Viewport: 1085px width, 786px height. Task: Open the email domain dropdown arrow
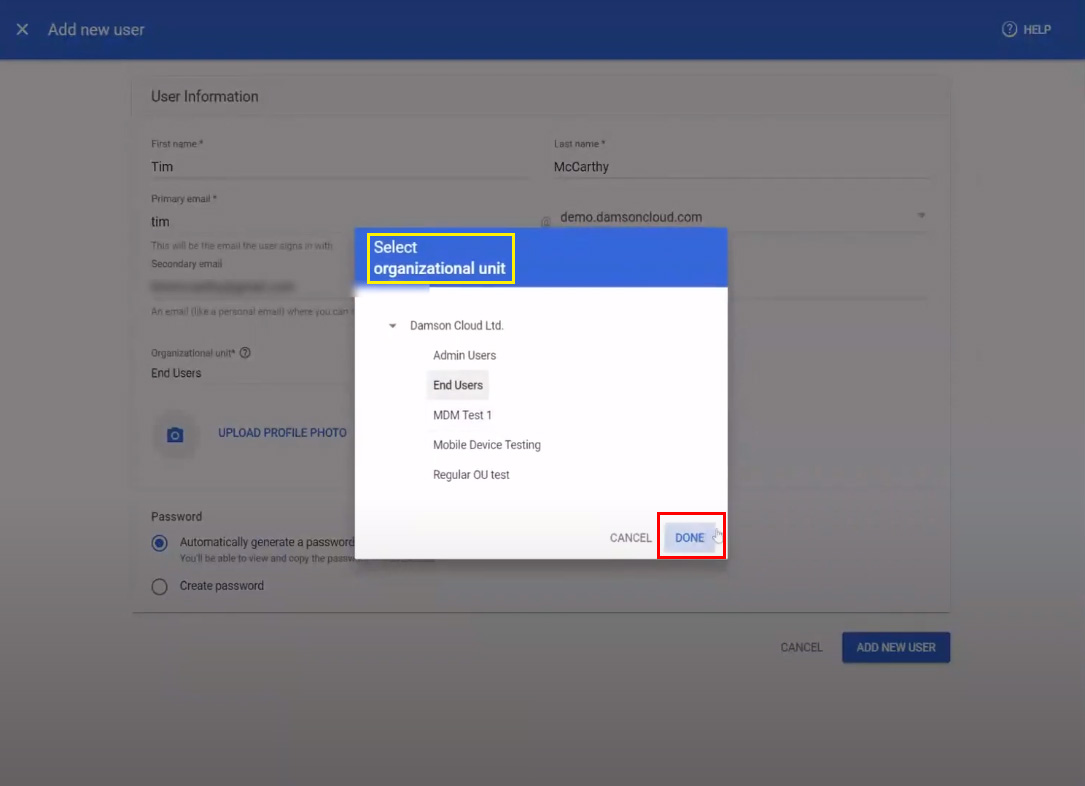(921, 216)
